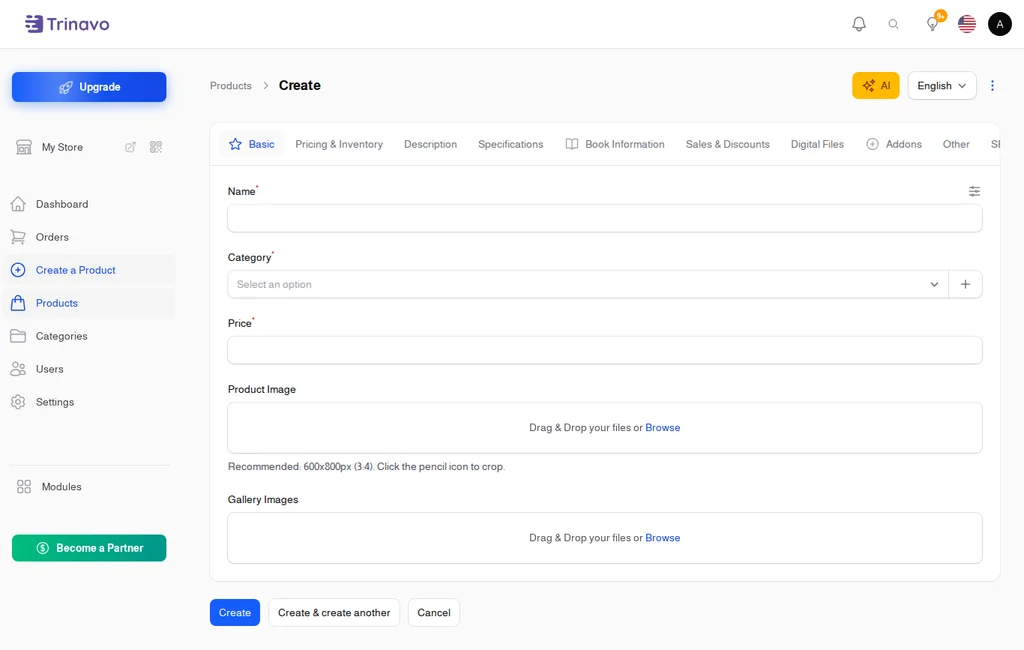Open the English language dropdown
This screenshot has width=1024, height=650.
click(942, 86)
